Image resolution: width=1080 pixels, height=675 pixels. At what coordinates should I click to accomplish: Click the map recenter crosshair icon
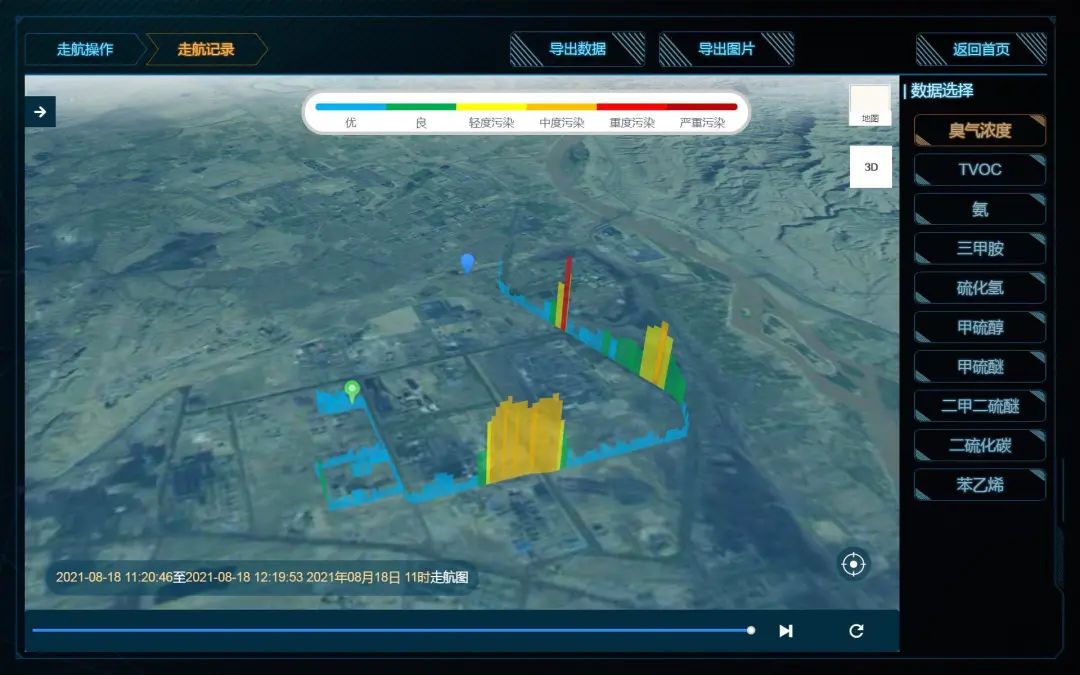click(853, 565)
